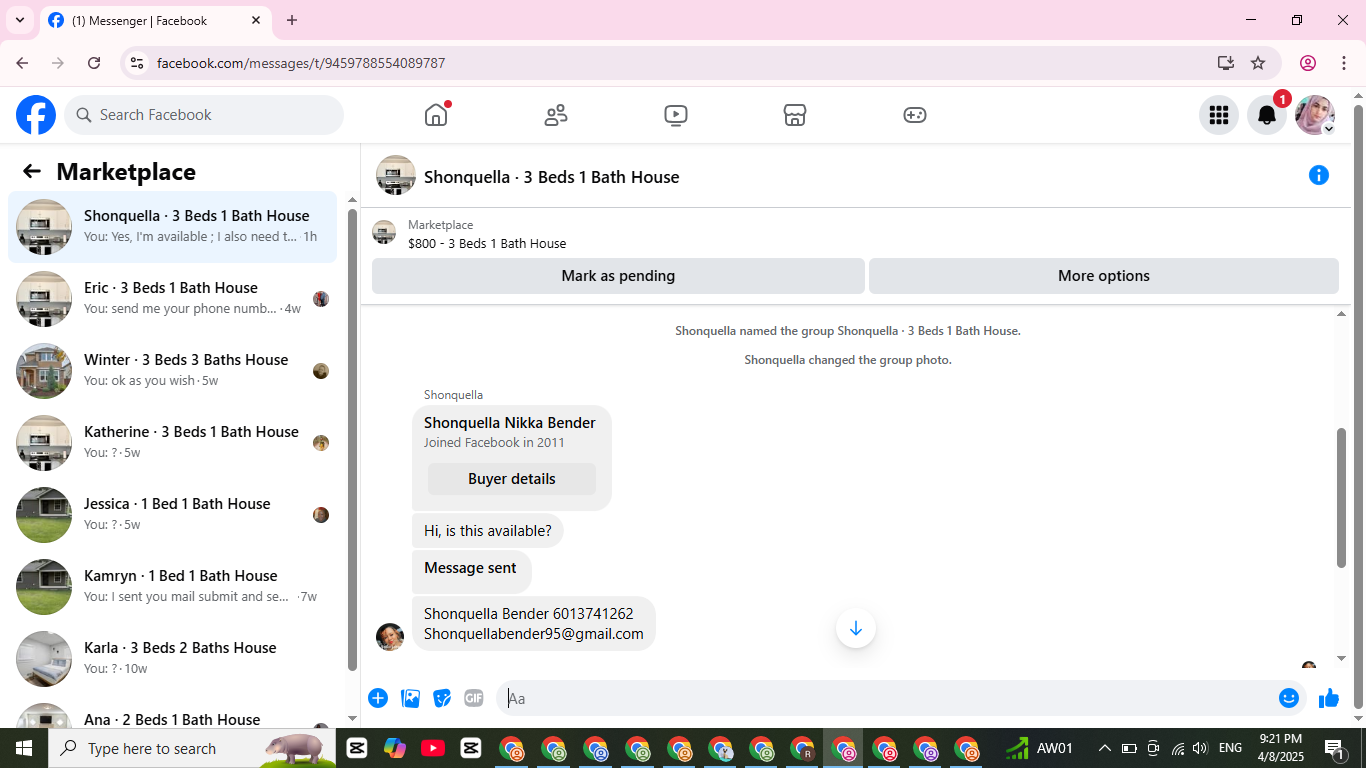The image size is (1366, 768).
Task: Click conversation header group photo
Action: click(x=396, y=175)
